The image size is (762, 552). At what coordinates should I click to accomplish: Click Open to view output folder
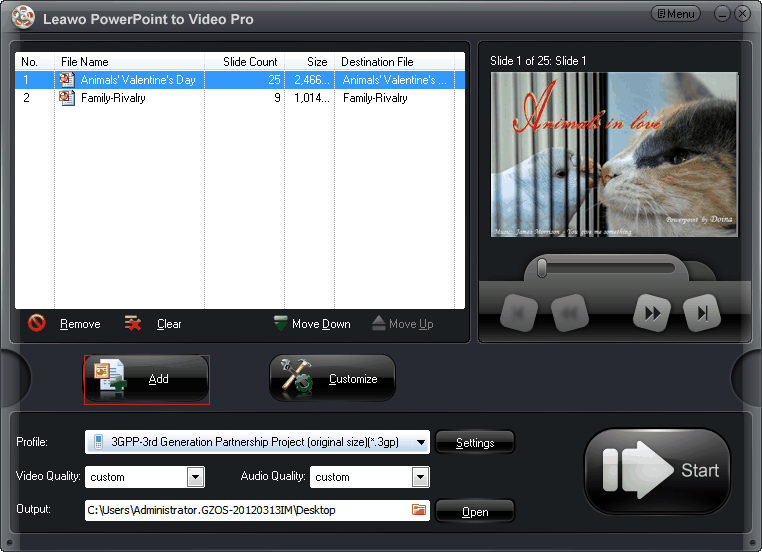click(475, 512)
